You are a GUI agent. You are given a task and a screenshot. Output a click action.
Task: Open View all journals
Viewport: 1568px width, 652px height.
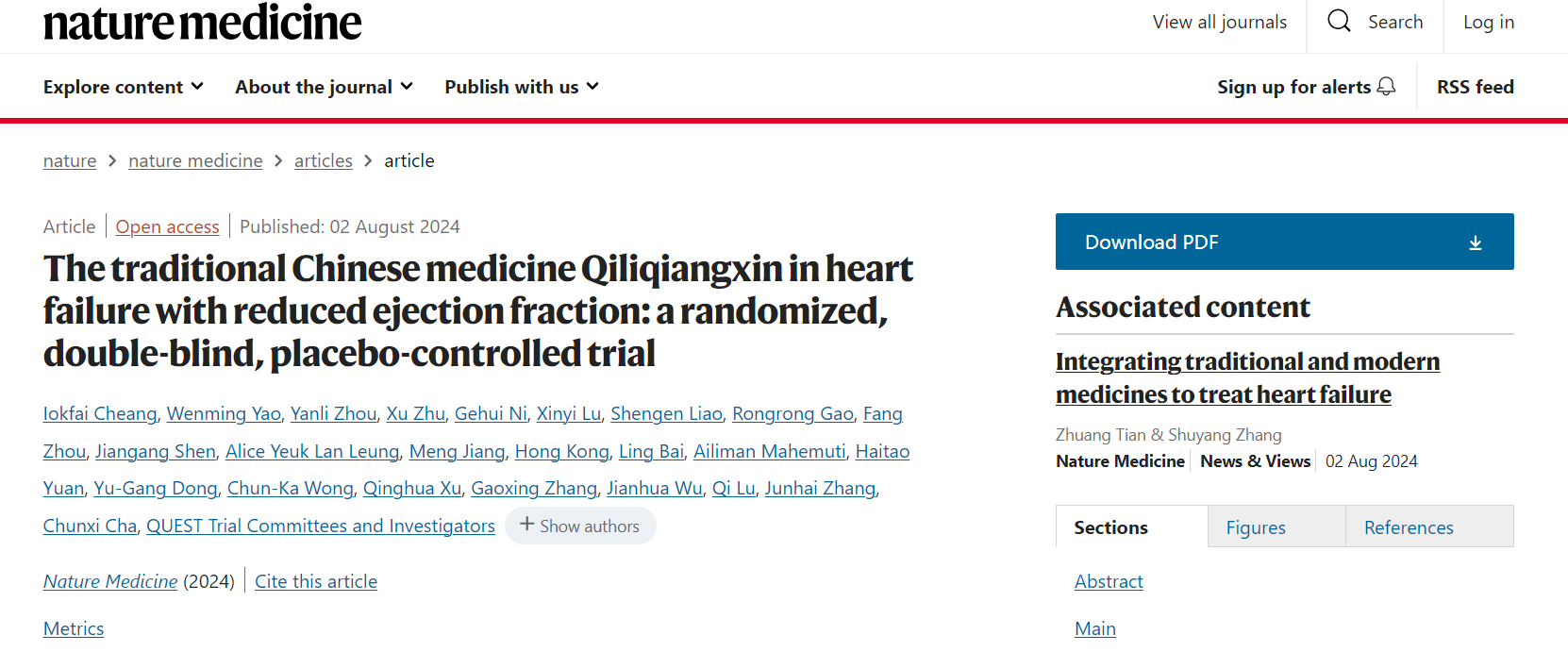coord(1219,22)
